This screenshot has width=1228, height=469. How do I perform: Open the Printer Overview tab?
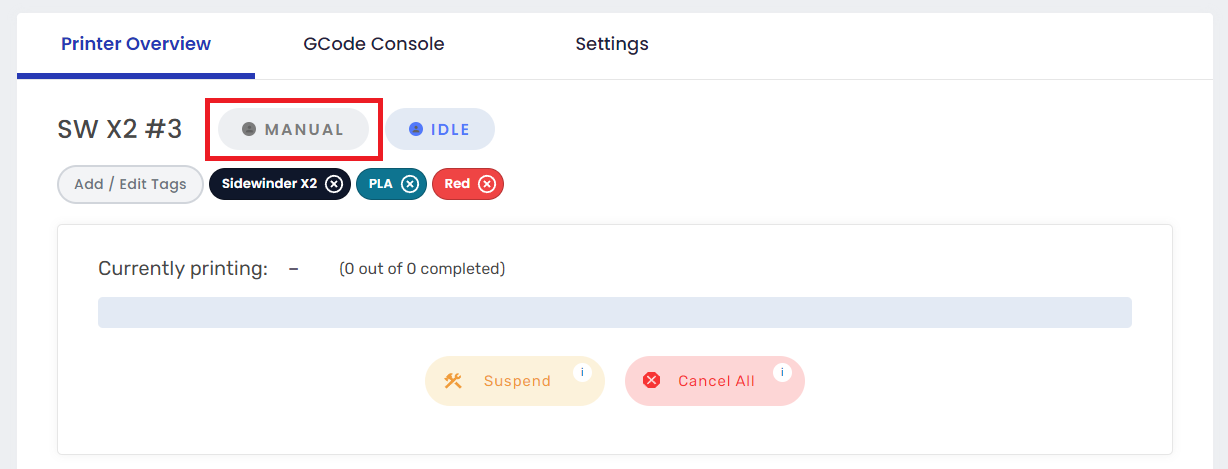pos(136,44)
